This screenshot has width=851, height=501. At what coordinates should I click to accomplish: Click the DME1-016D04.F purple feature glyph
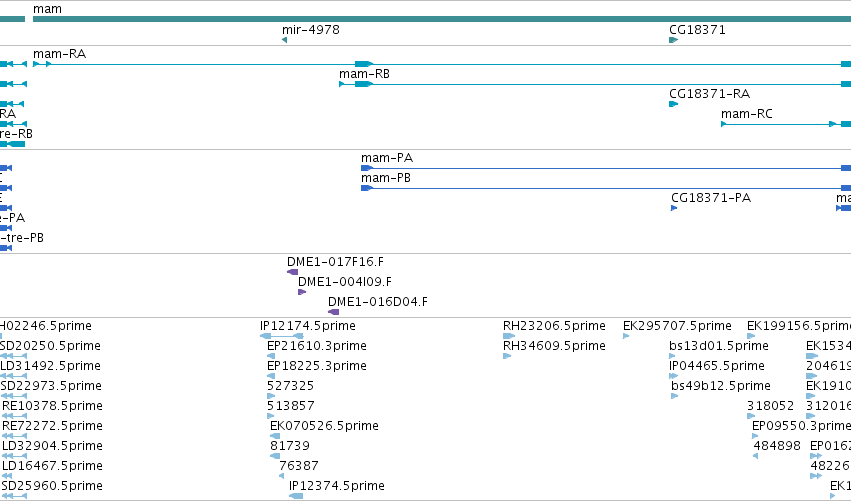(x=334, y=312)
